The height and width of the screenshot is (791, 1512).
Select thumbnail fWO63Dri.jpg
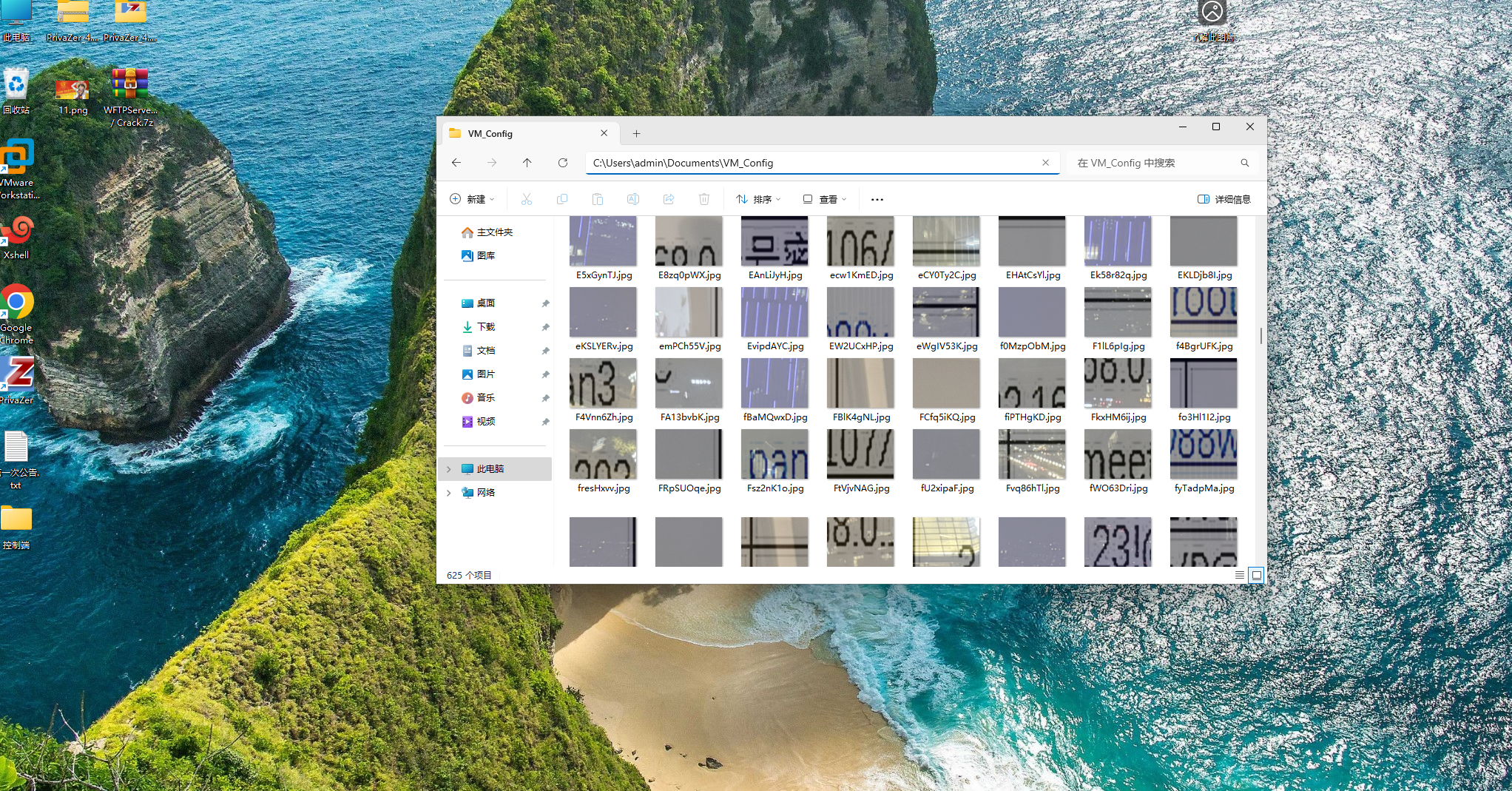[x=1118, y=454]
